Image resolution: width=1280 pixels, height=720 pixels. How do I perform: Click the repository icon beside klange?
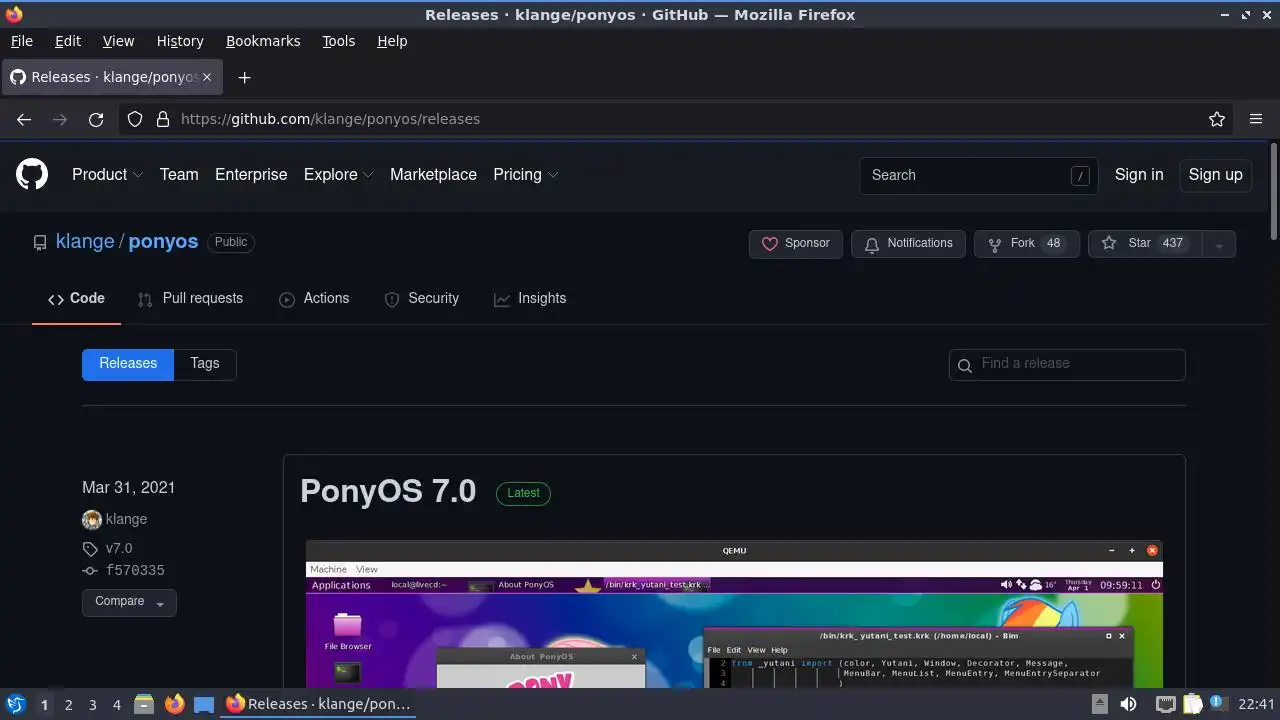40,242
